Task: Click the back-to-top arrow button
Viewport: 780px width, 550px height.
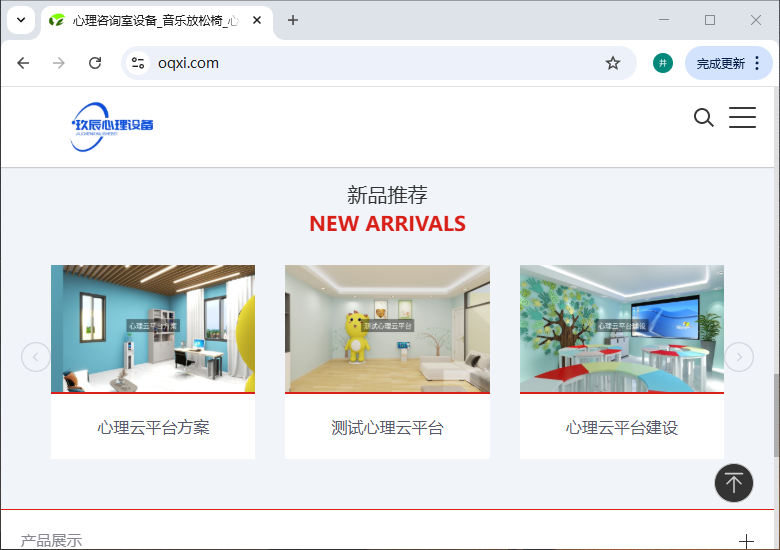Action: tap(734, 483)
